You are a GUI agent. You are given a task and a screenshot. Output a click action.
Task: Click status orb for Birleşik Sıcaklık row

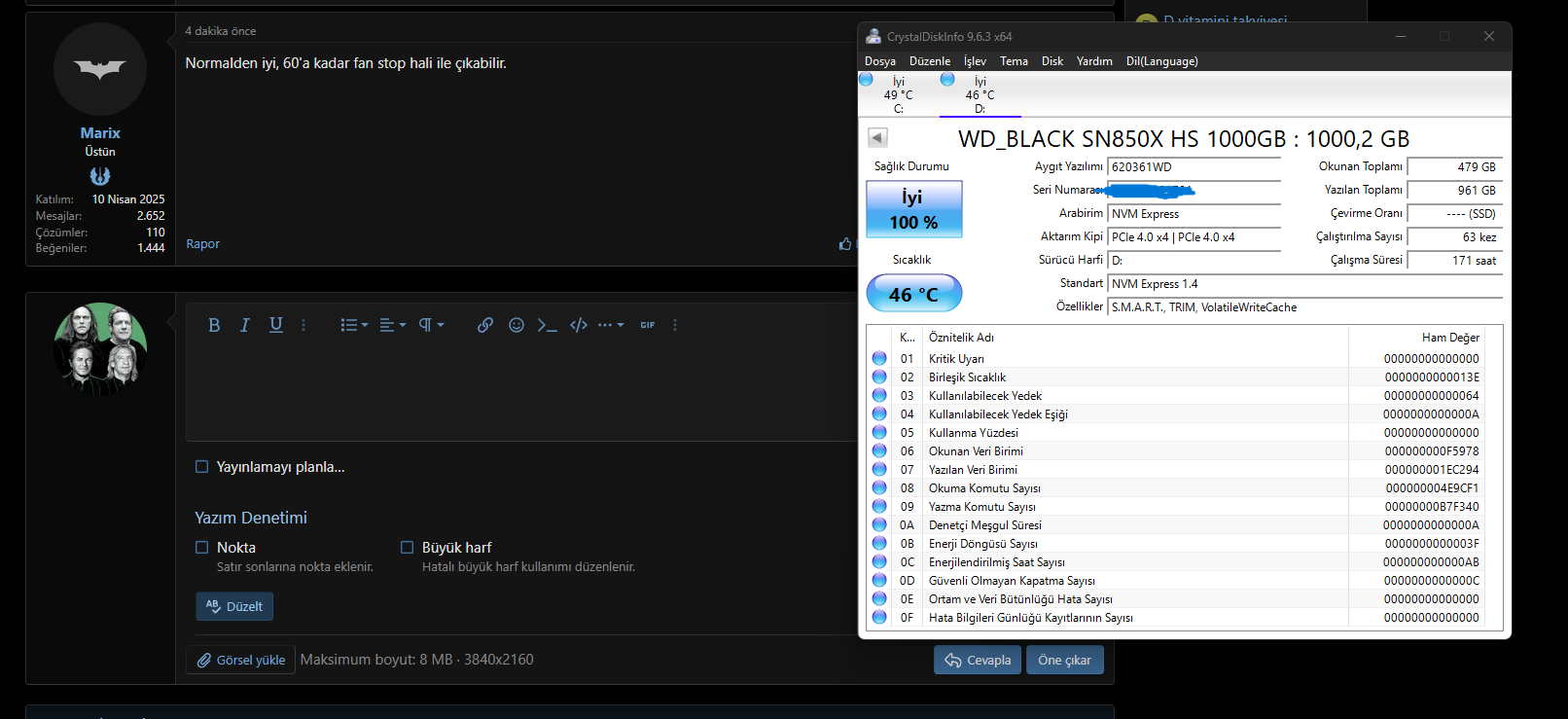[x=879, y=377]
